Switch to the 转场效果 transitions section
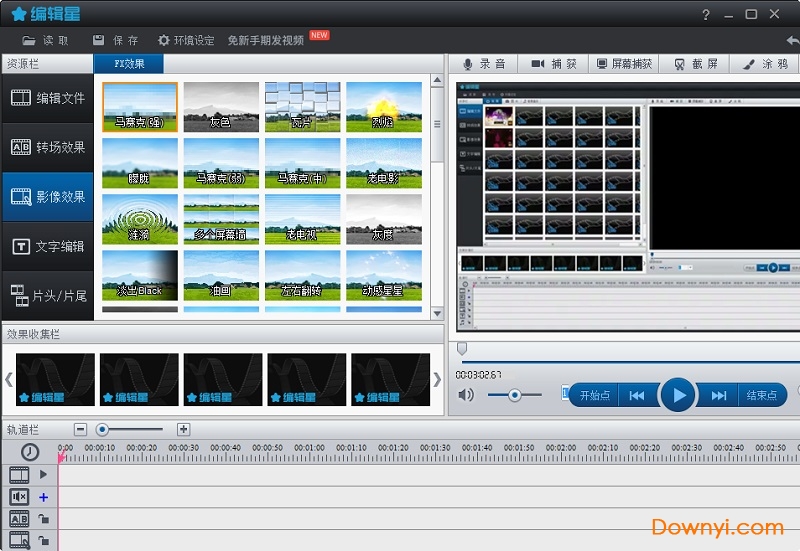Viewport: 800px width, 551px height. click(x=47, y=147)
